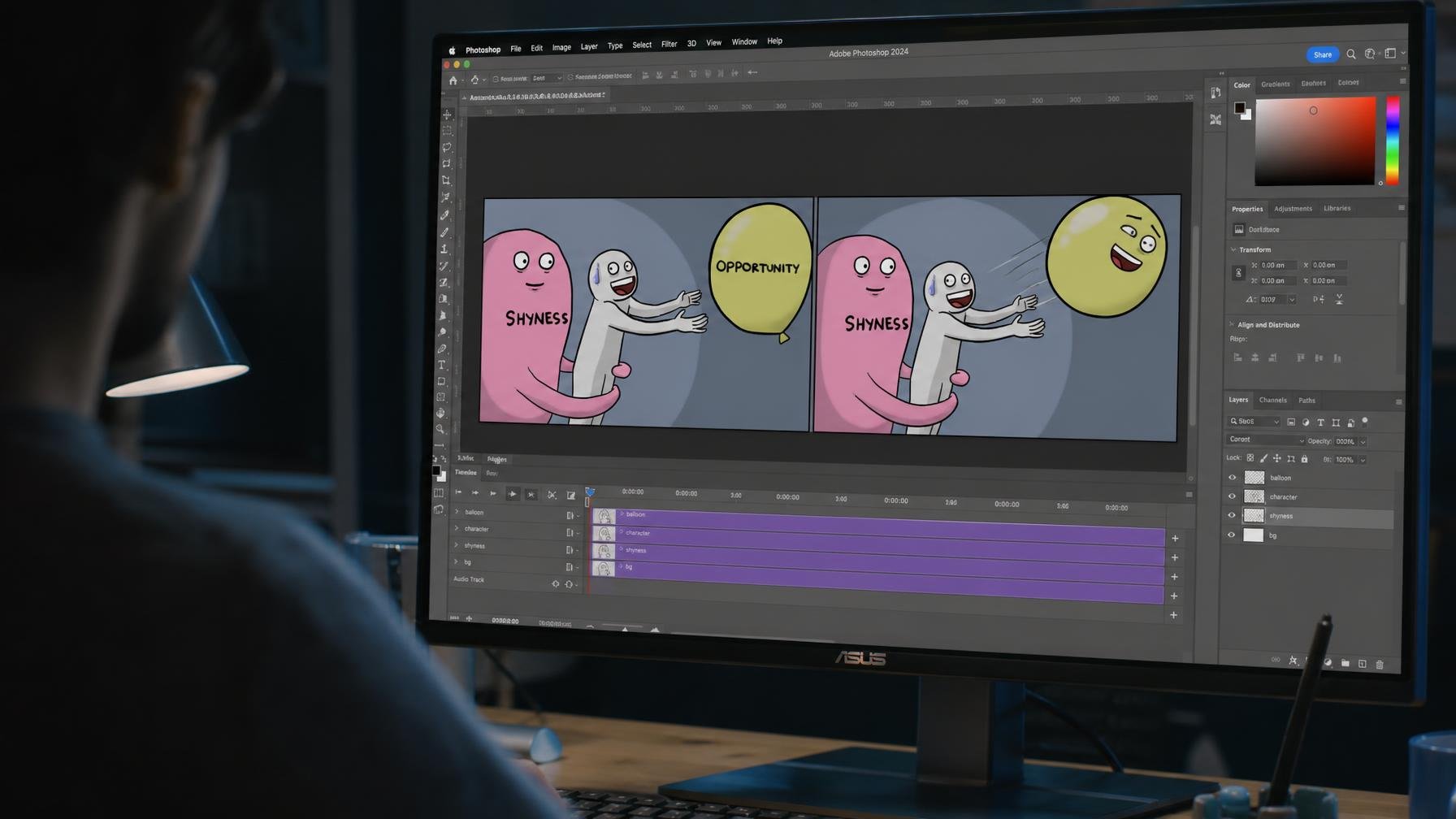The image size is (1456, 819).
Task: Click the rainbow hue slider in Color panel
Action: (1393, 141)
